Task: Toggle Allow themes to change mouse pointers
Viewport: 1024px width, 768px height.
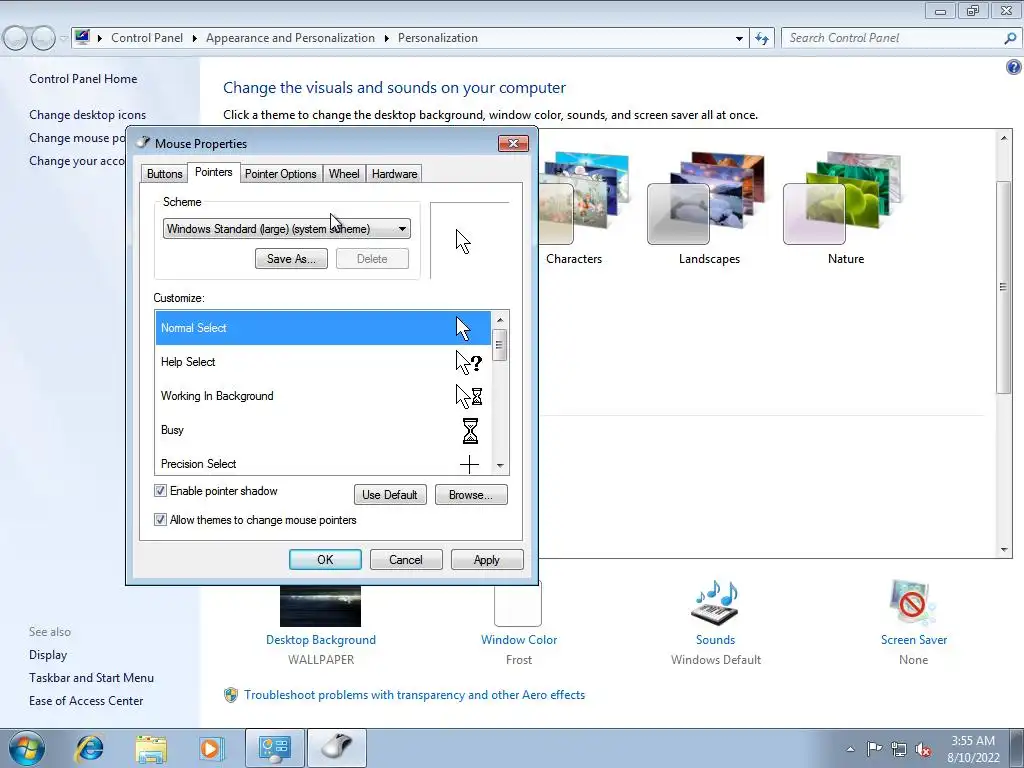Action: tap(160, 520)
